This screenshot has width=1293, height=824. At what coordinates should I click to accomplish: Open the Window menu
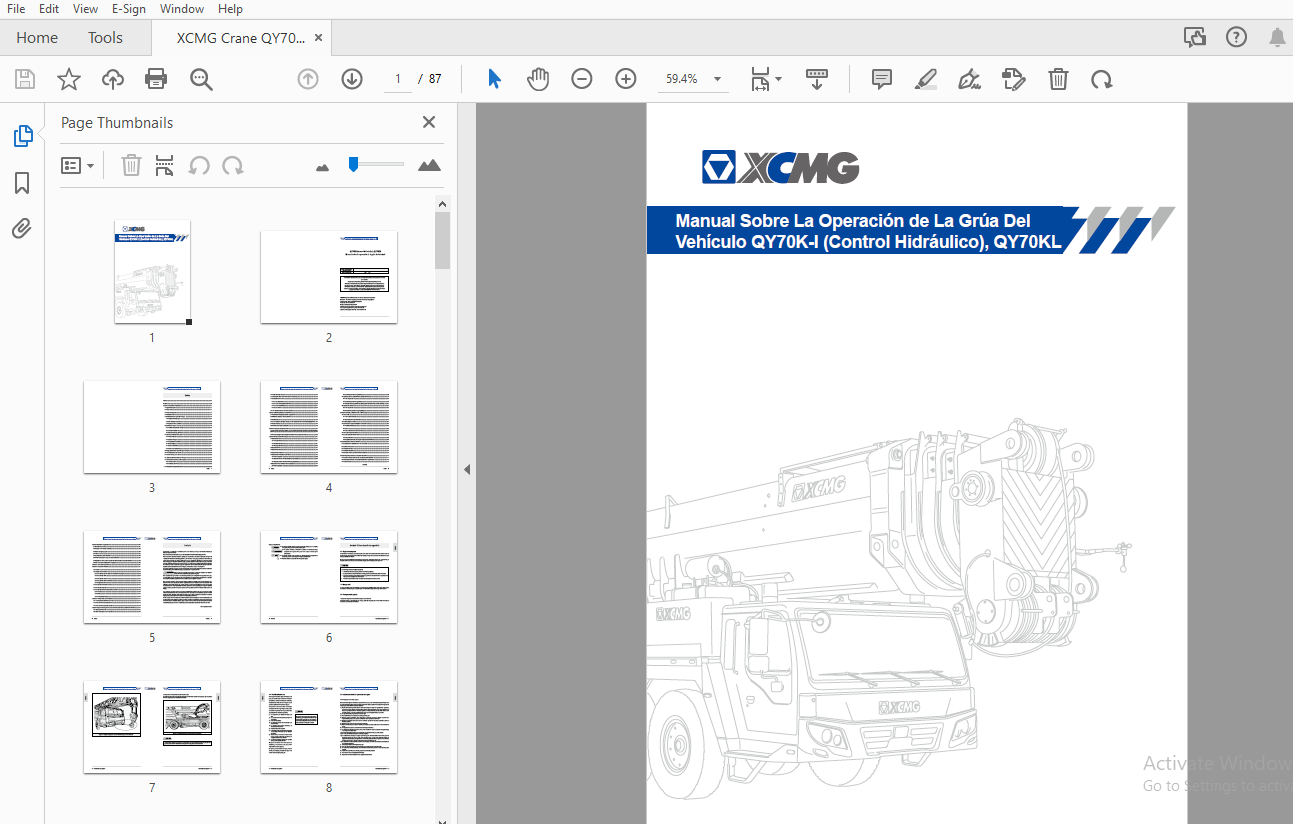click(x=182, y=9)
